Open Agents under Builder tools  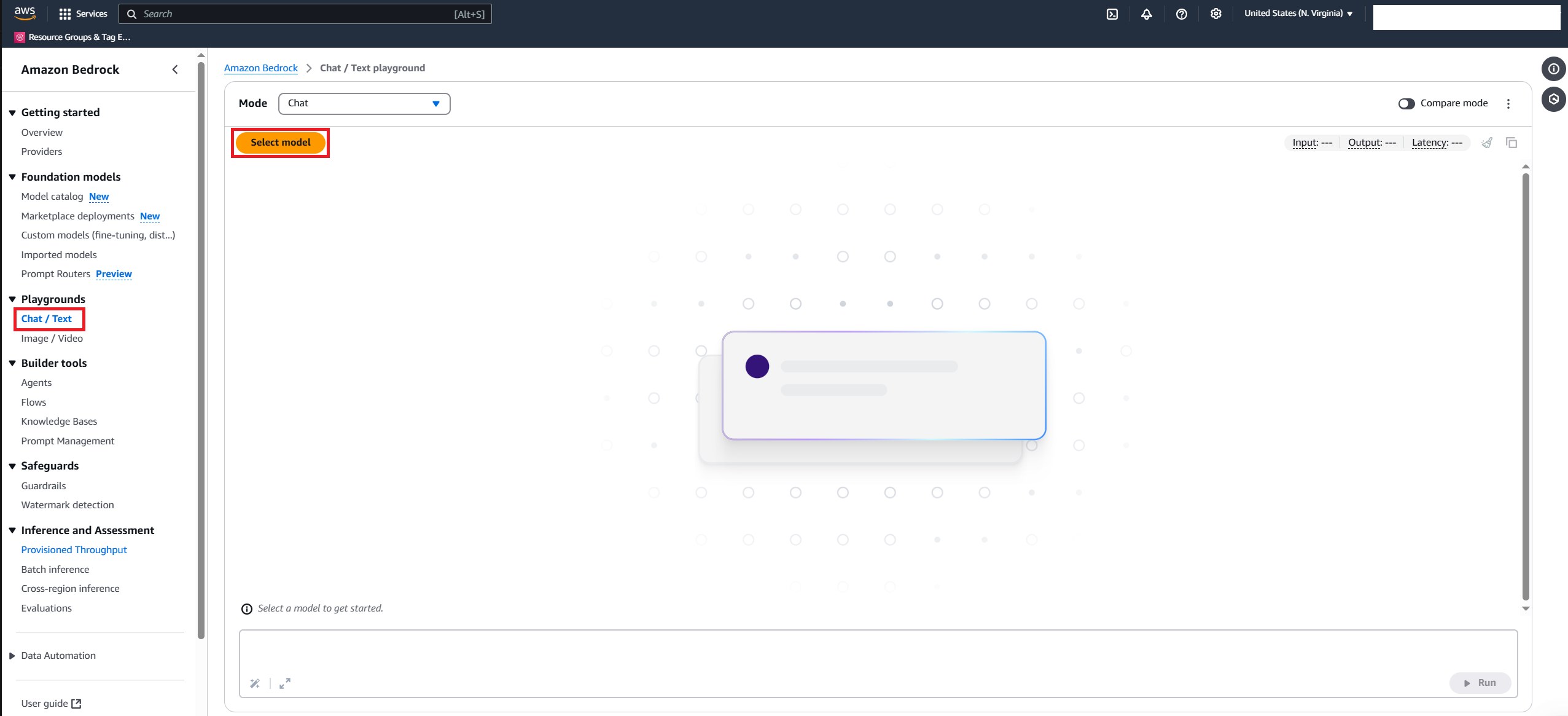pos(36,382)
